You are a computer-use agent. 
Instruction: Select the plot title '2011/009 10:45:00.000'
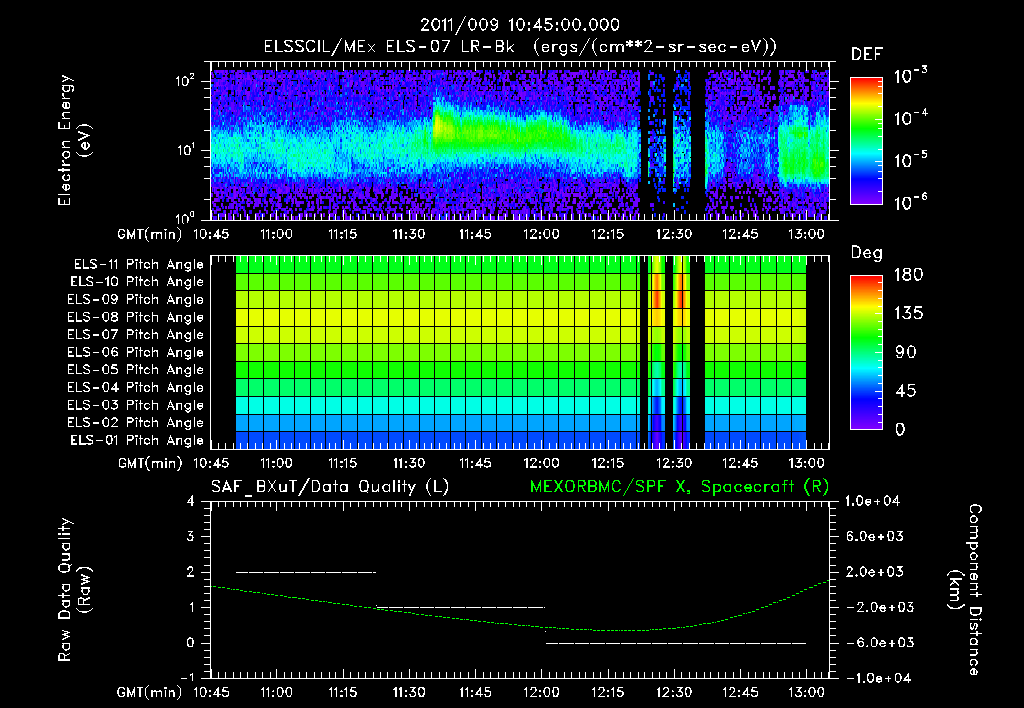tap(519, 25)
